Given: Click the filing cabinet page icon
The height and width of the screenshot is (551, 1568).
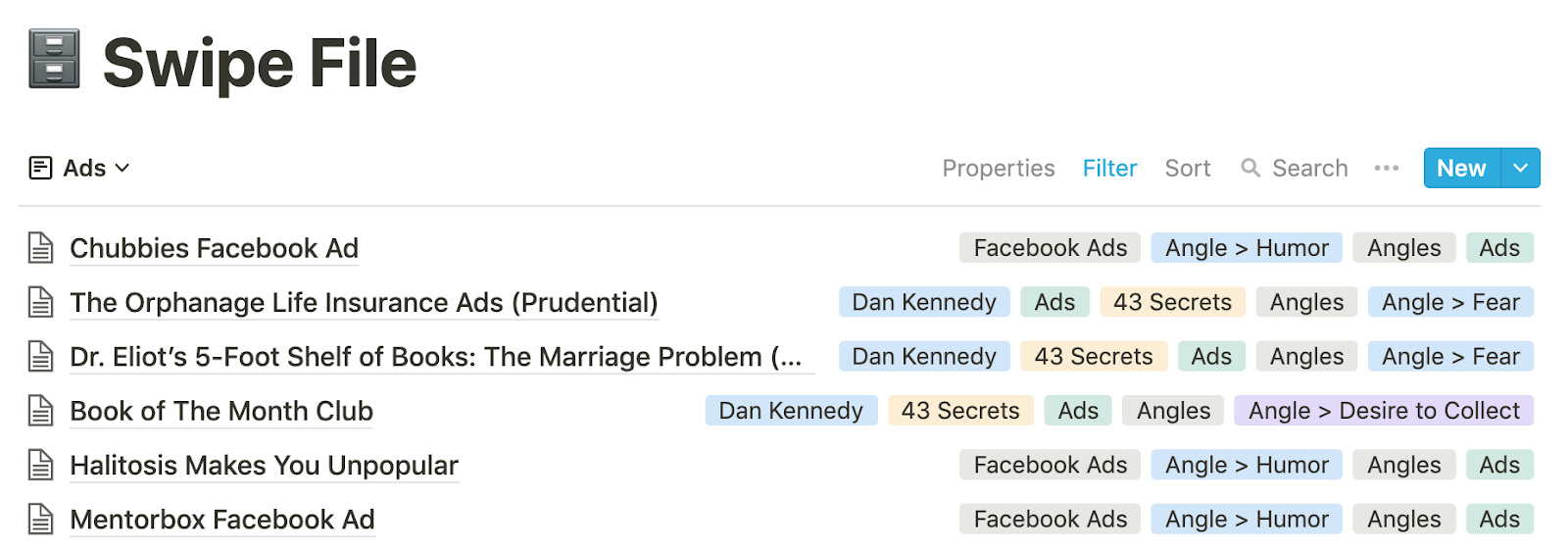Looking at the screenshot, I should click(54, 60).
